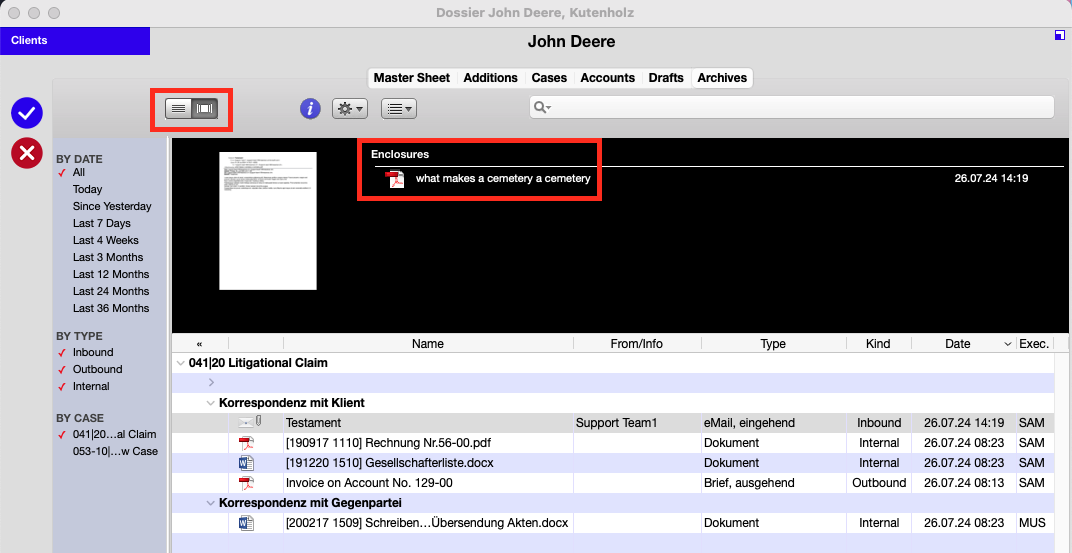This screenshot has height=553, width=1072.
Task: Switch to the Drafts tab
Action: point(666,78)
